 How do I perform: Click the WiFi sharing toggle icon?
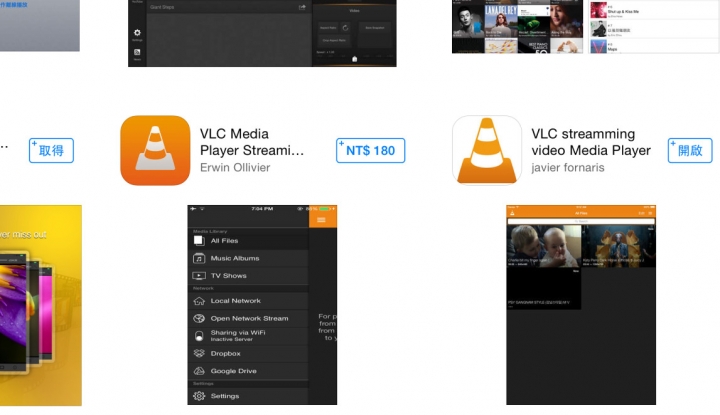click(199, 336)
